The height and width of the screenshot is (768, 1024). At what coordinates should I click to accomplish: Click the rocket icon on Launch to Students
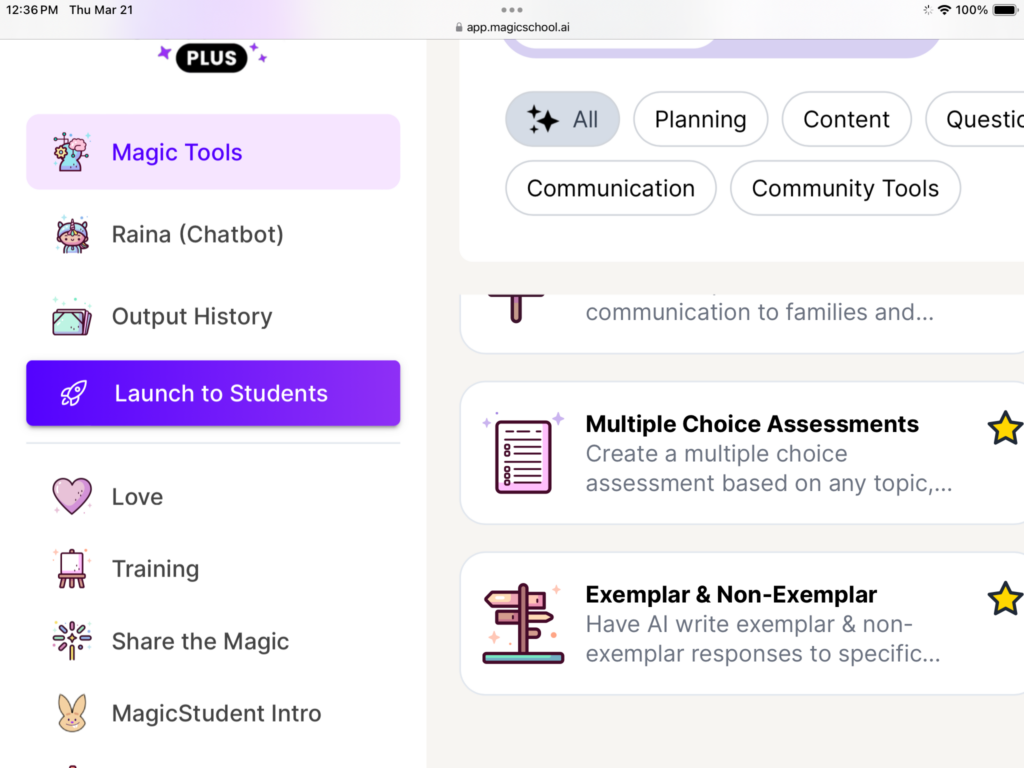point(73,393)
